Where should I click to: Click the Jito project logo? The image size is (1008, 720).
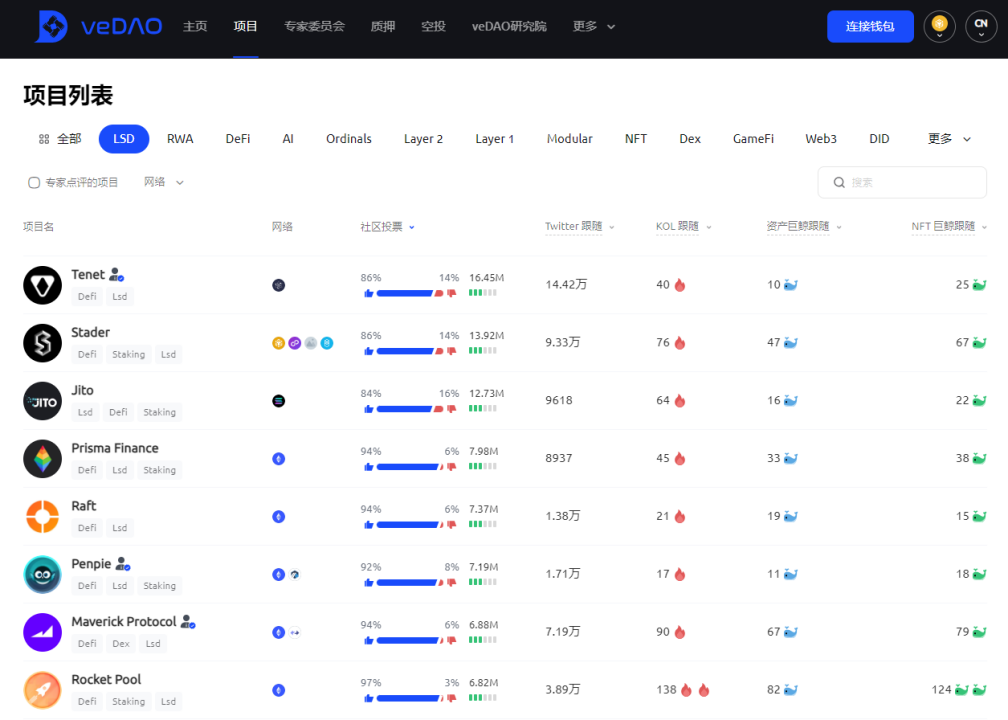(x=42, y=400)
